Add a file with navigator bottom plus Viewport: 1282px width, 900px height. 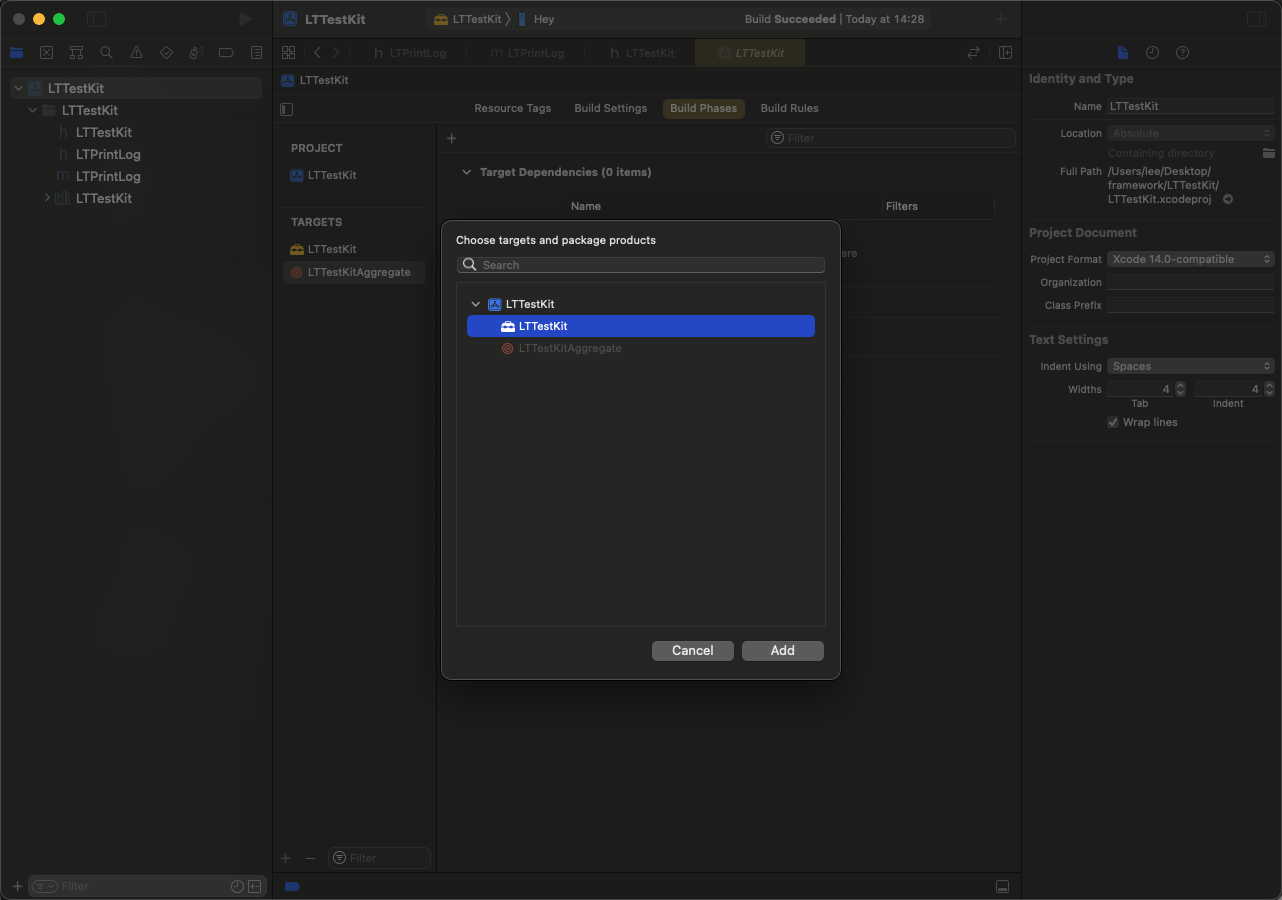coord(17,886)
